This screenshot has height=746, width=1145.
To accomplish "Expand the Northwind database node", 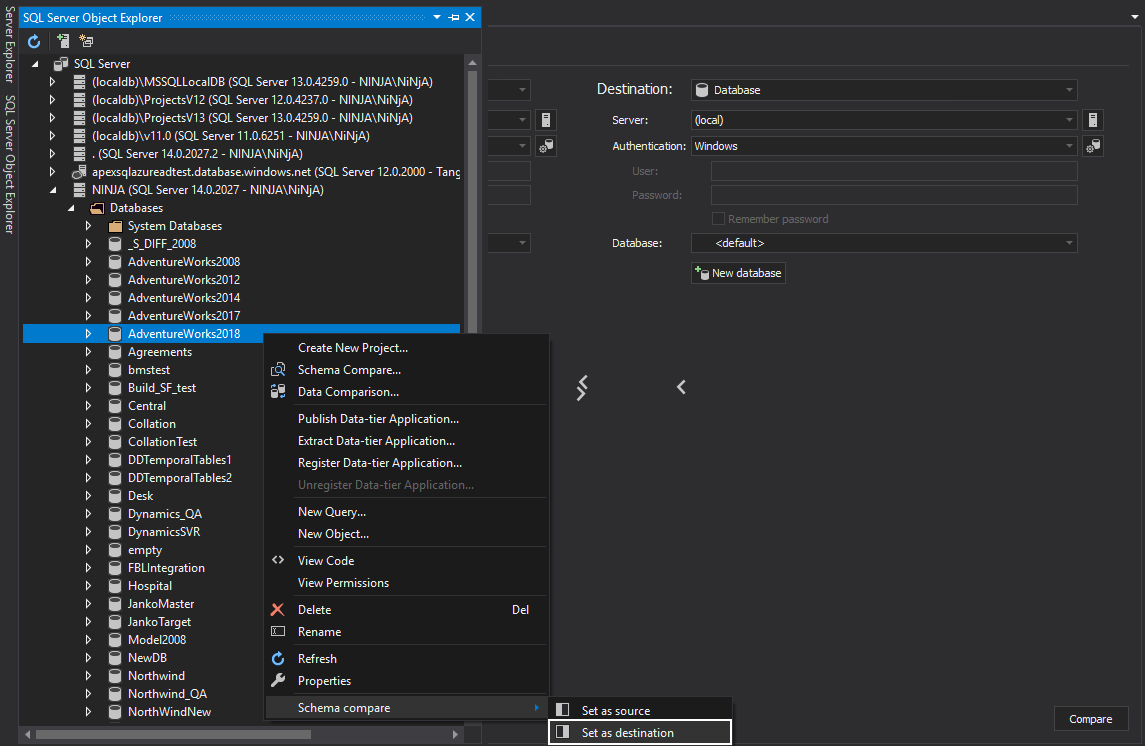I will coord(88,676).
